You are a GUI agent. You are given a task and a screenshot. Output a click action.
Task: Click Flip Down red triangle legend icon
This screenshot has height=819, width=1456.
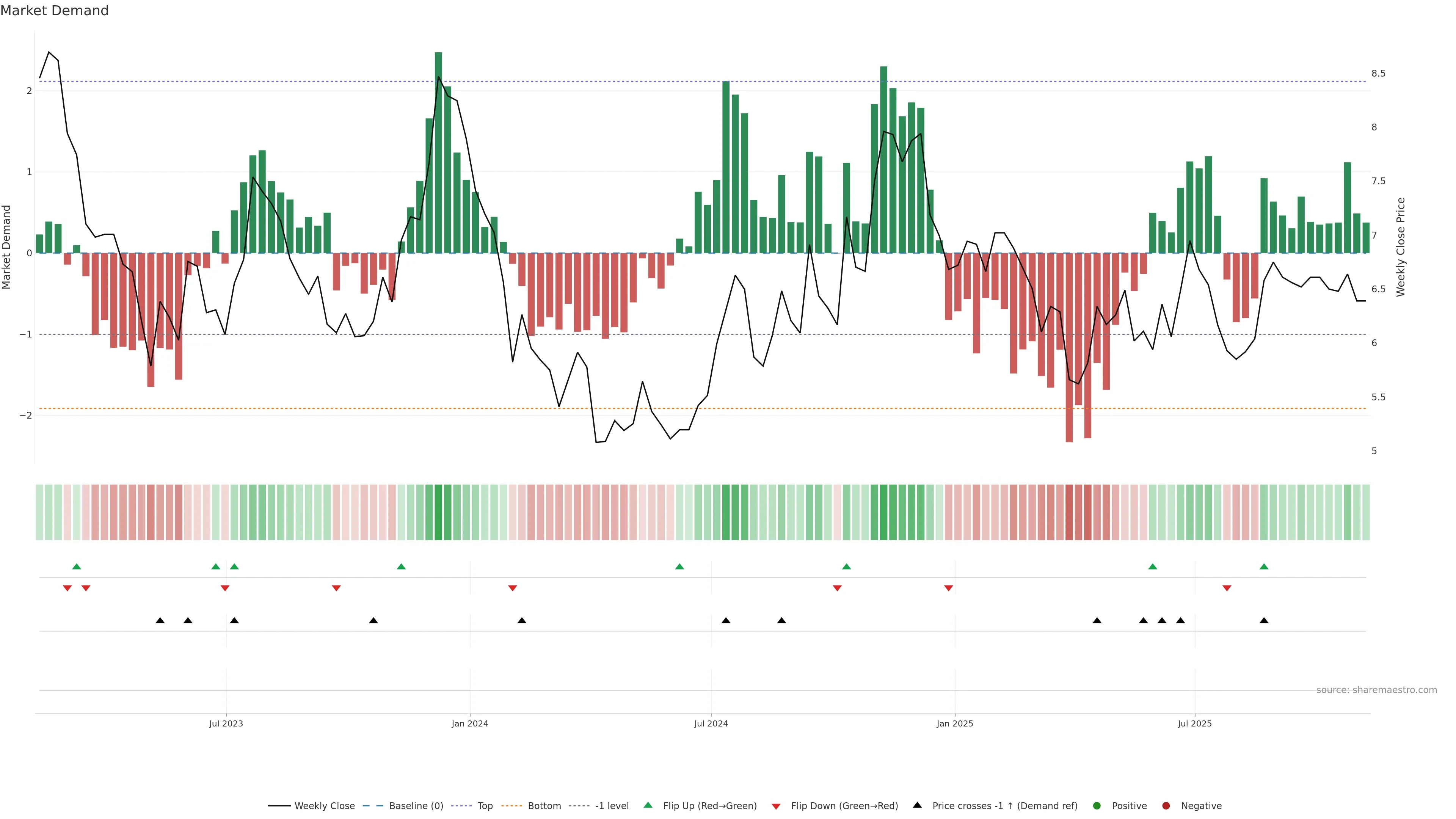coord(776,806)
